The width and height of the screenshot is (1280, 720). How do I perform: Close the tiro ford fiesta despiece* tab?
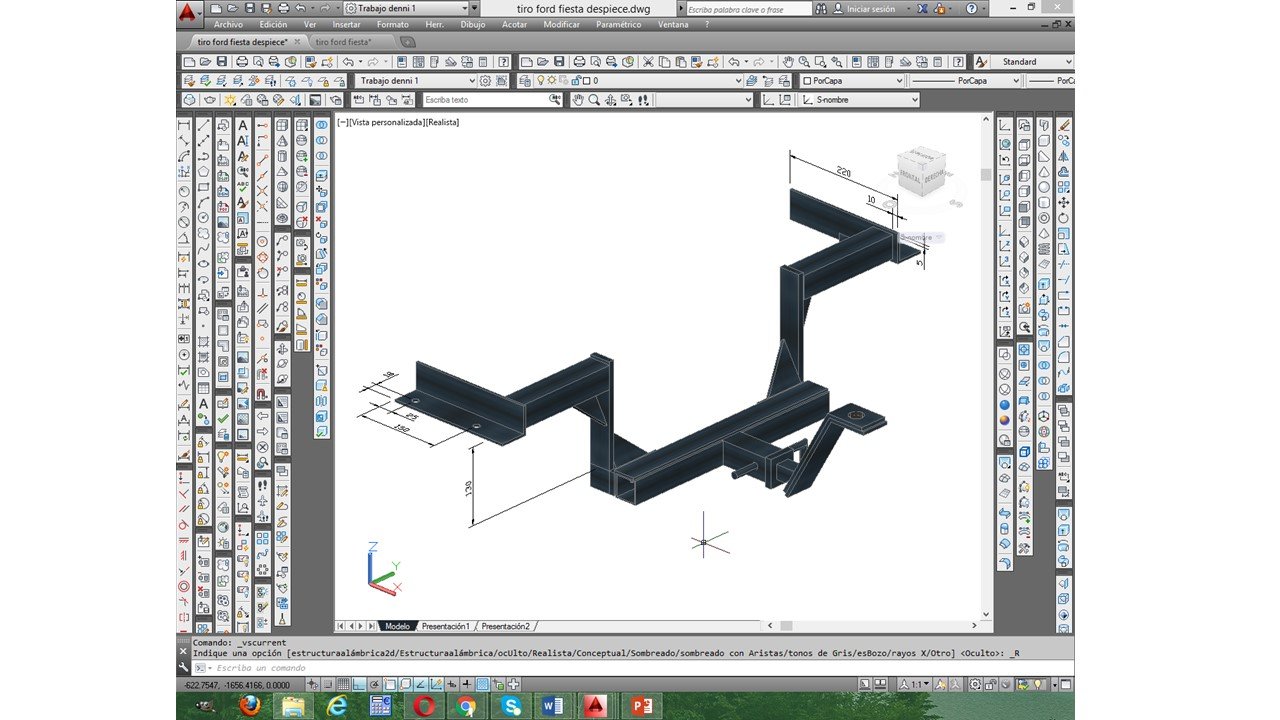click(297, 42)
